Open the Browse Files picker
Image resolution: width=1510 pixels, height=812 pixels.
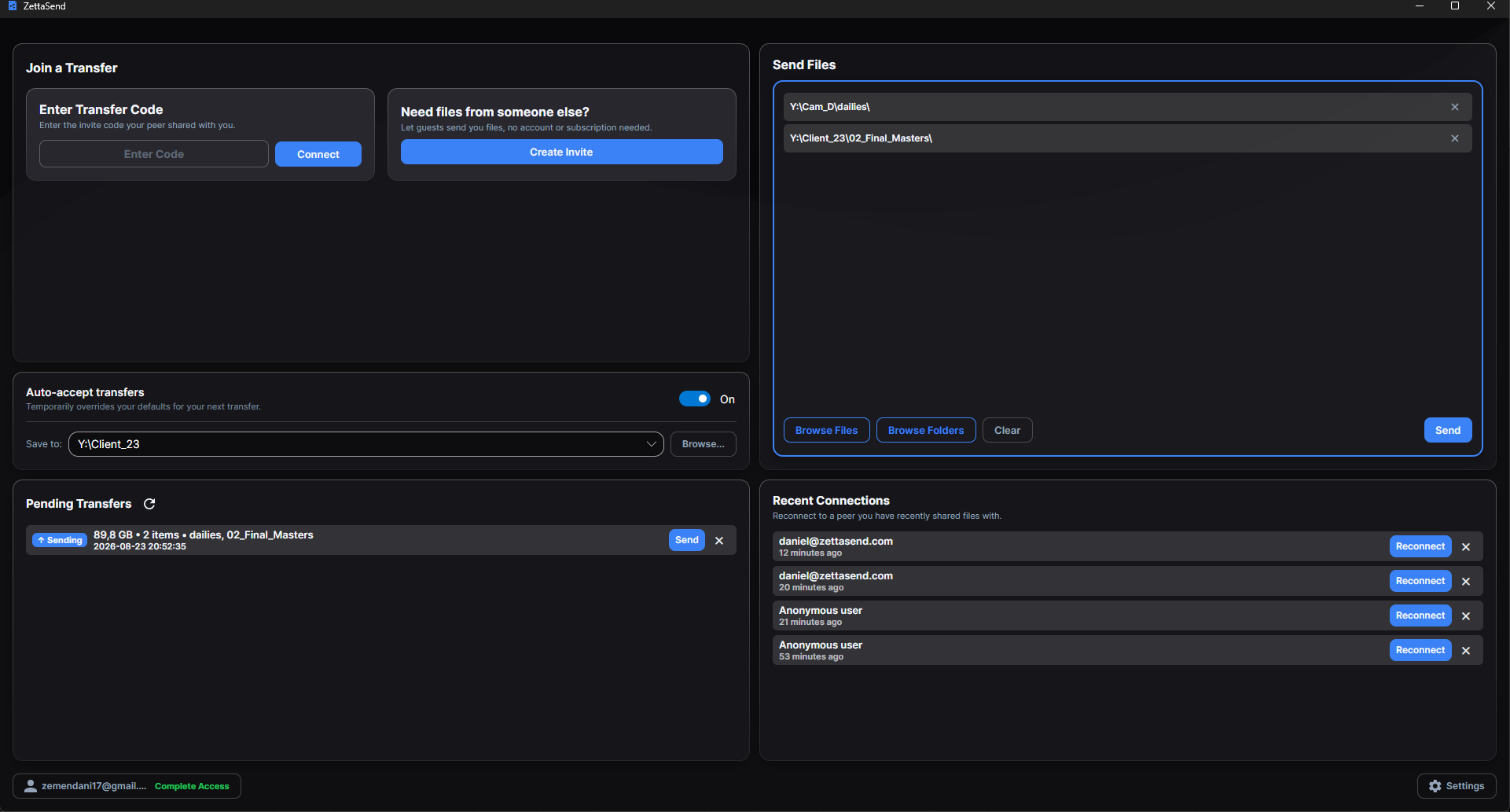827,430
